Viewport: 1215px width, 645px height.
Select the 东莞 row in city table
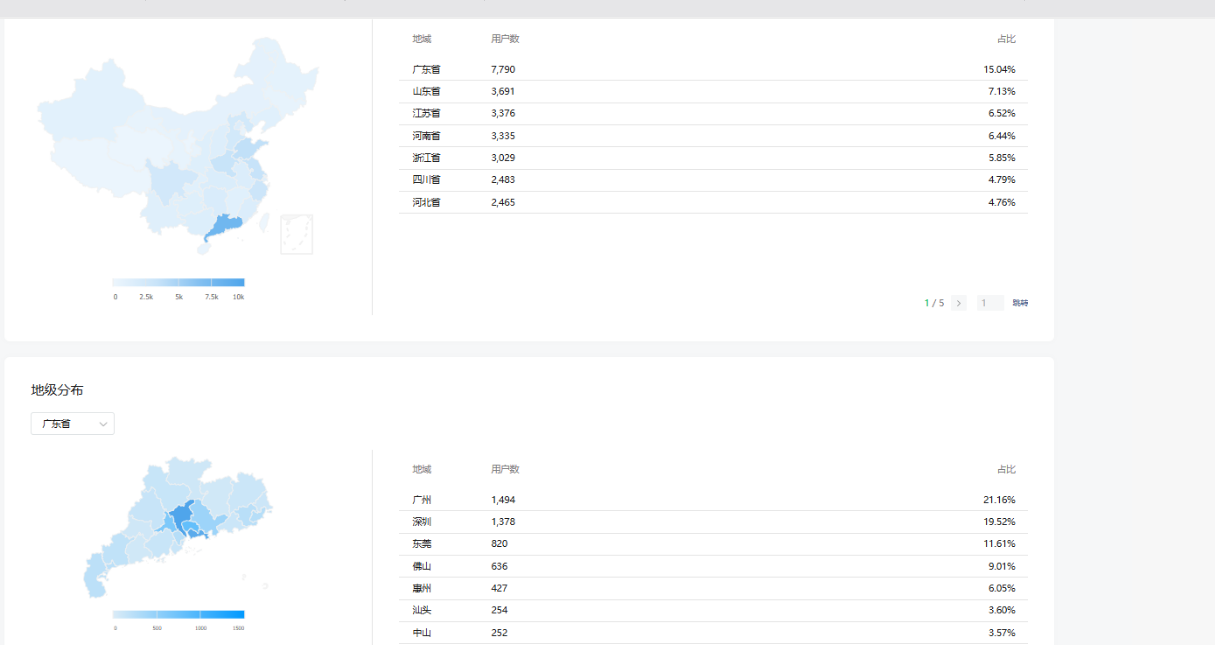coord(713,544)
